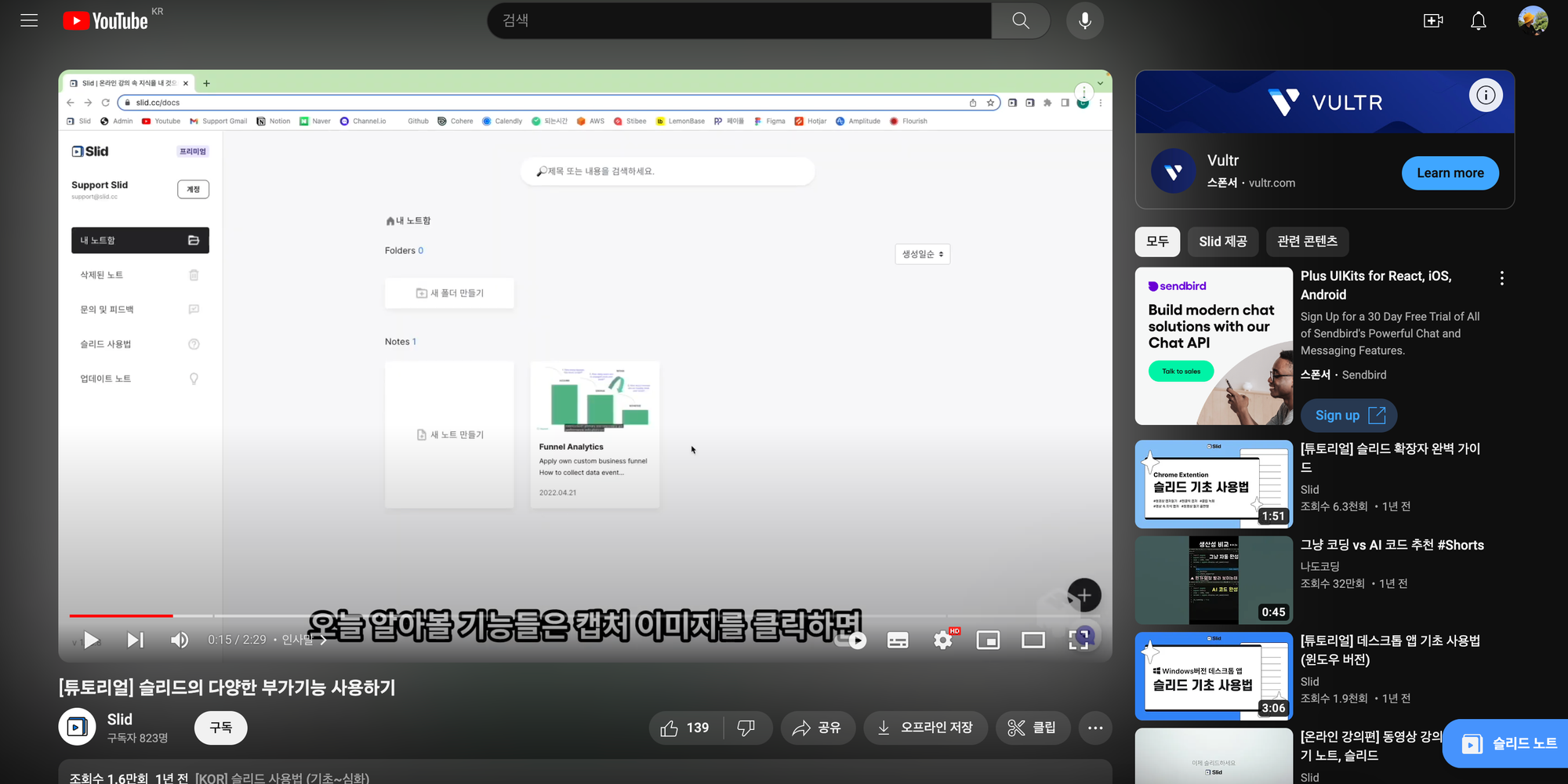This screenshot has height=784, width=1568.
Task: Open 데스크톱 앱 기초 사용법 video thumbnail
Action: pos(1214,676)
